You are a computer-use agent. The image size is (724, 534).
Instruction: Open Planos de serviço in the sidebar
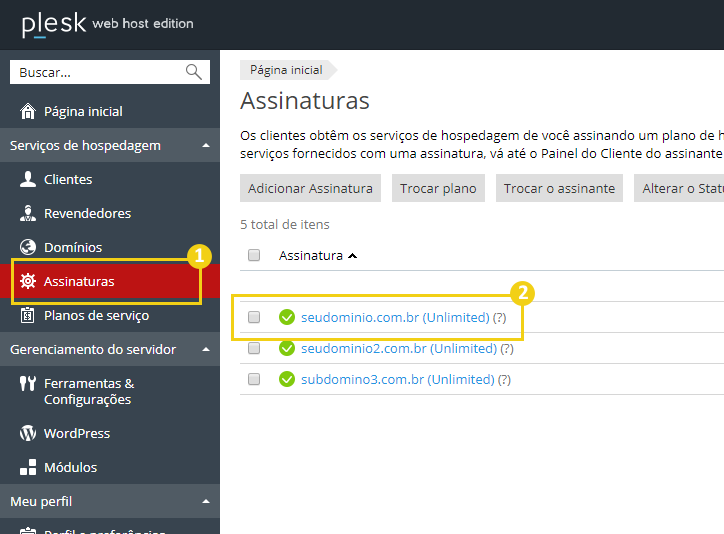click(x=110, y=315)
